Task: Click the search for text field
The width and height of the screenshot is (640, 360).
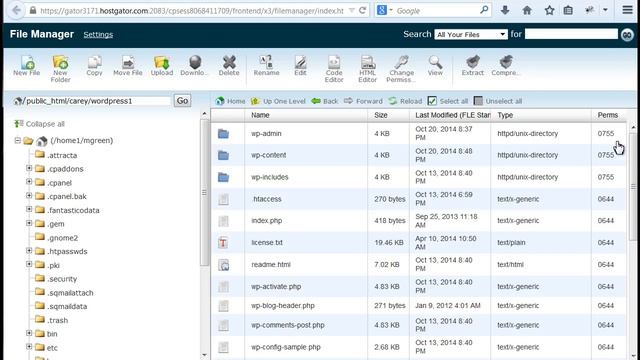Action: [x=571, y=34]
